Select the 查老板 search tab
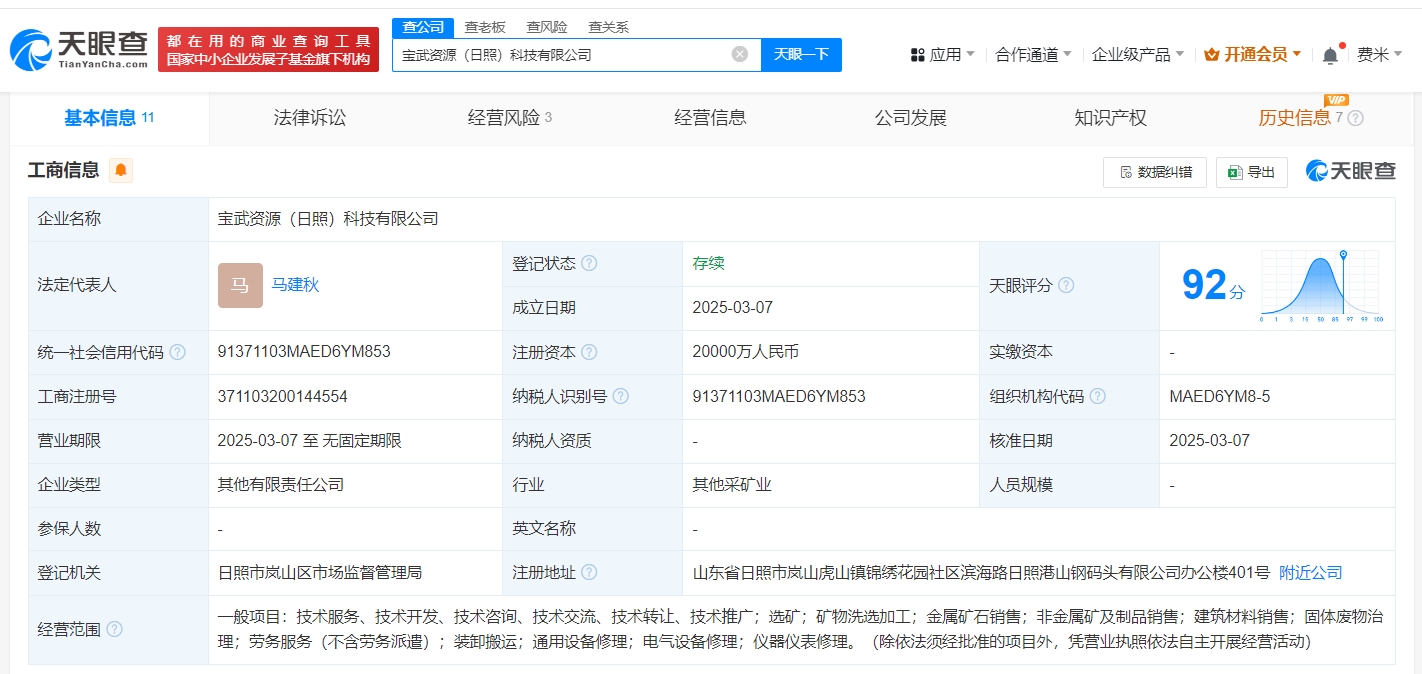The height and width of the screenshot is (674, 1422). pos(485,27)
